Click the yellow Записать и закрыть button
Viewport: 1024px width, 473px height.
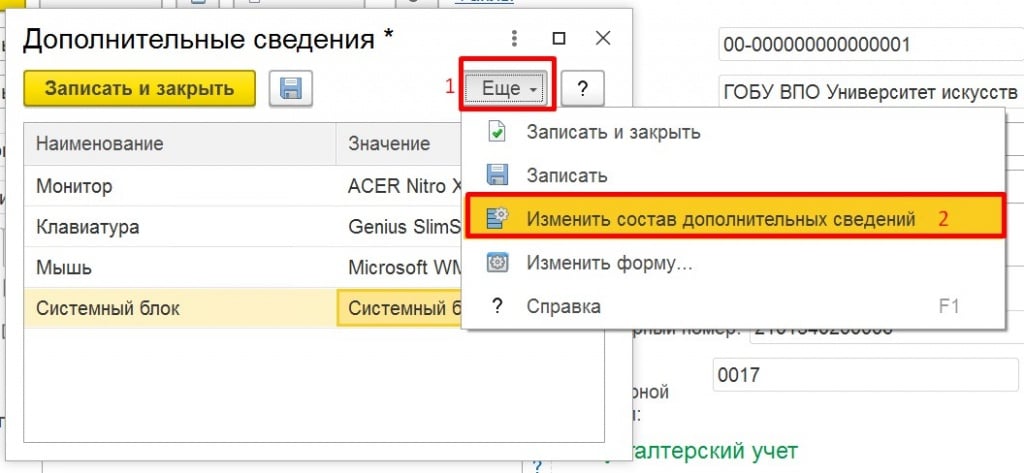pyautogui.click(x=139, y=88)
